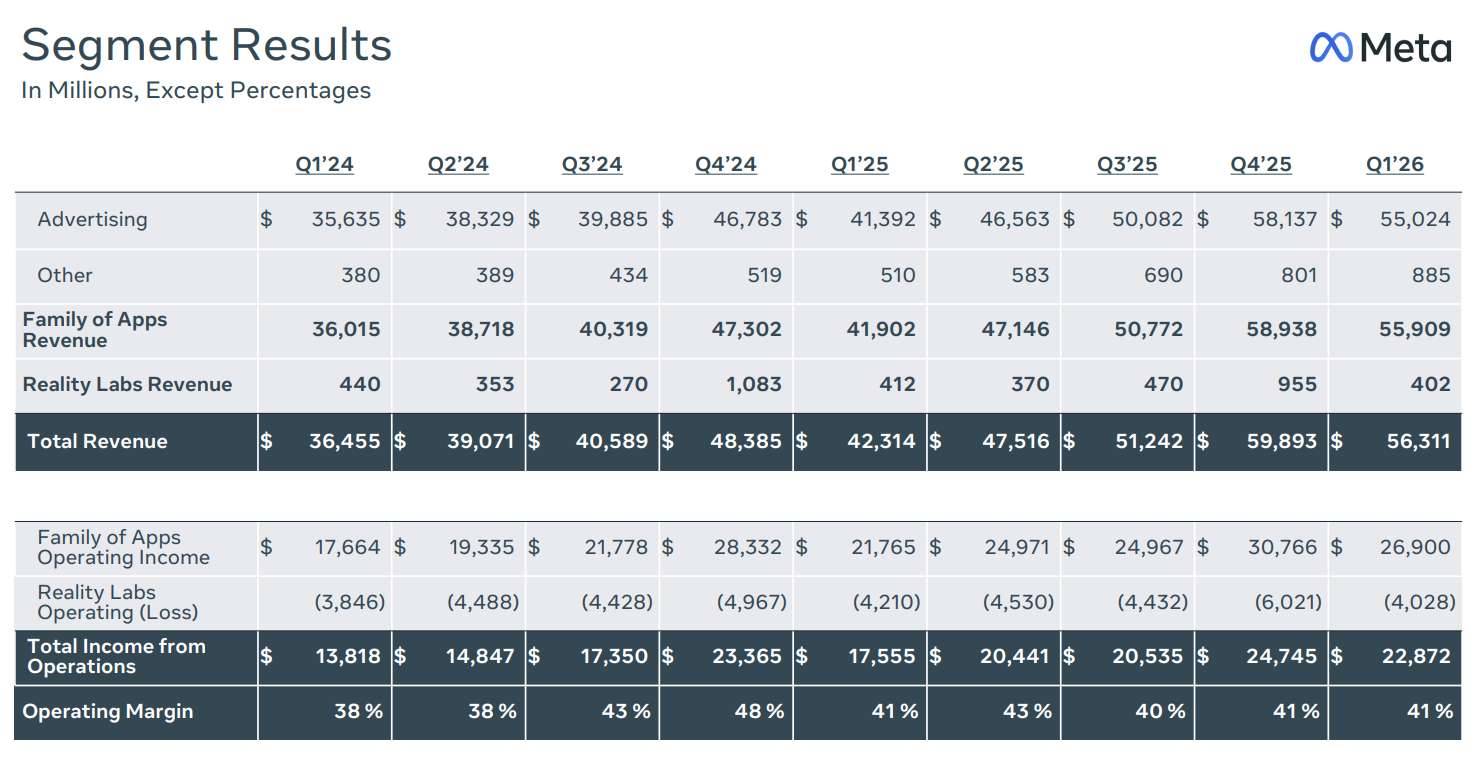Select the Q4'25 column header
The height and width of the screenshot is (762, 1483).
tap(1261, 164)
